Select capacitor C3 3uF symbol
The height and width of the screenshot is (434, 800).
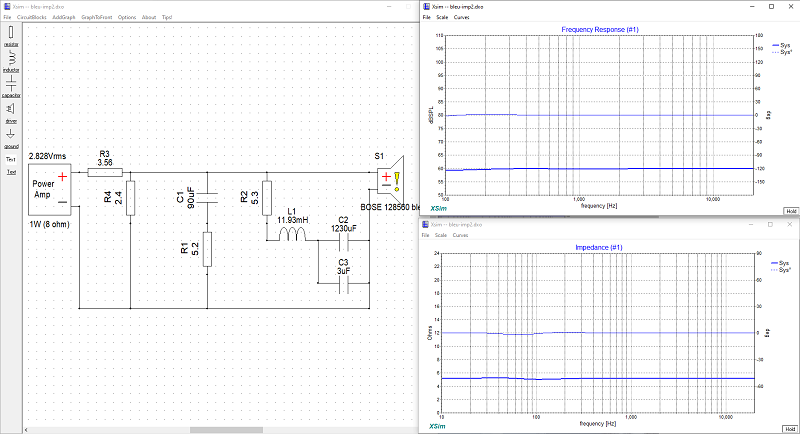(x=344, y=287)
